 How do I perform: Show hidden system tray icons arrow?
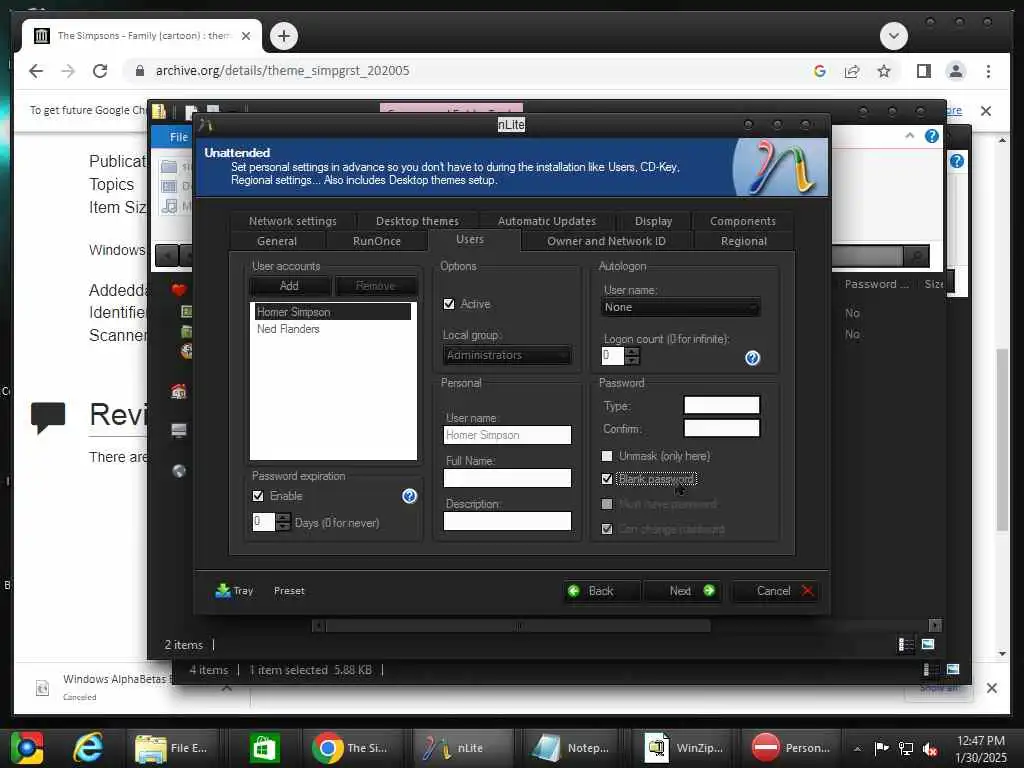click(x=857, y=748)
